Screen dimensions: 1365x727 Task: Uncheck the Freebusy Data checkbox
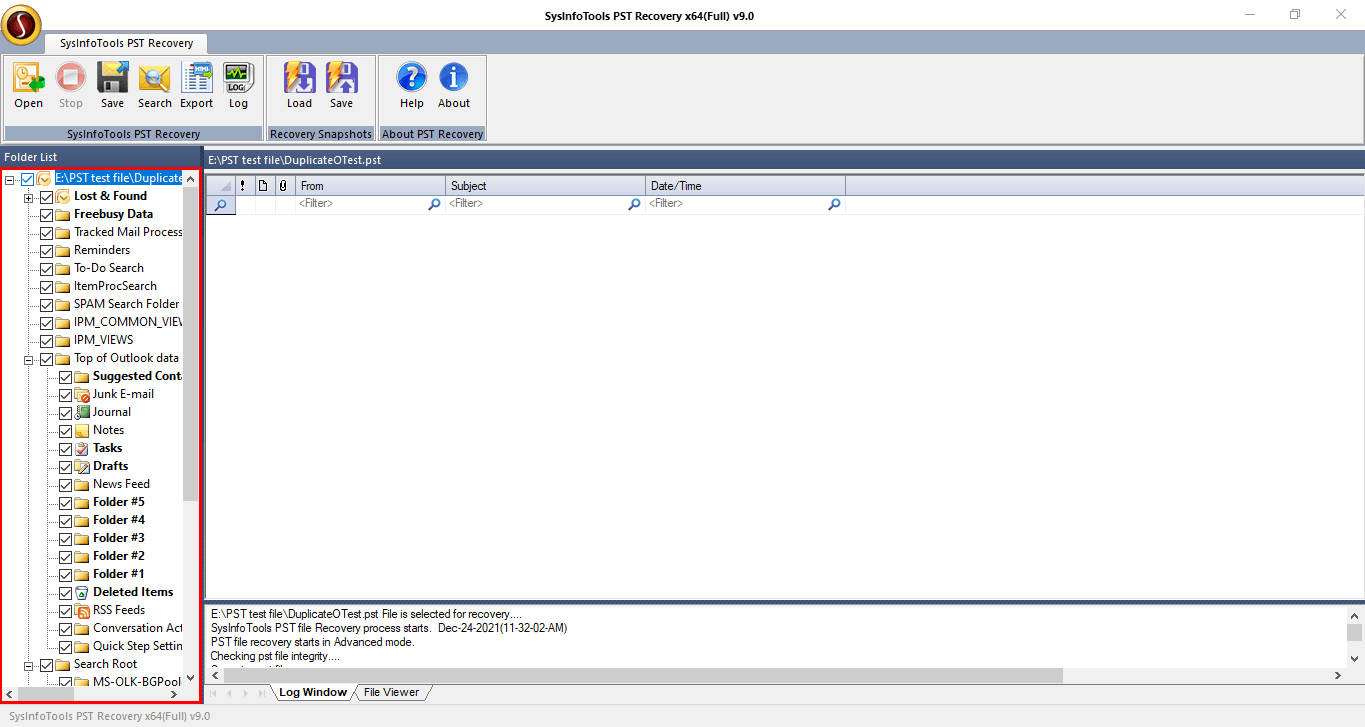(x=46, y=214)
